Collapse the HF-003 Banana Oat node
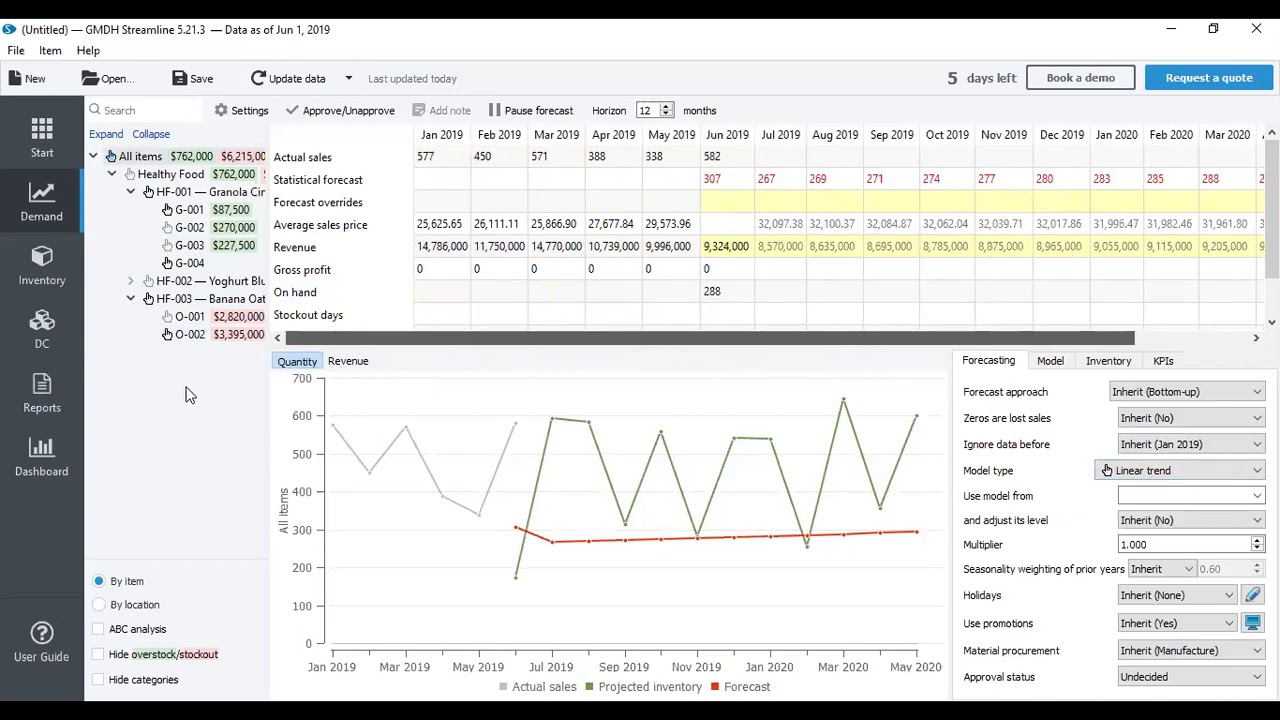This screenshot has width=1280, height=720. click(131, 299)
